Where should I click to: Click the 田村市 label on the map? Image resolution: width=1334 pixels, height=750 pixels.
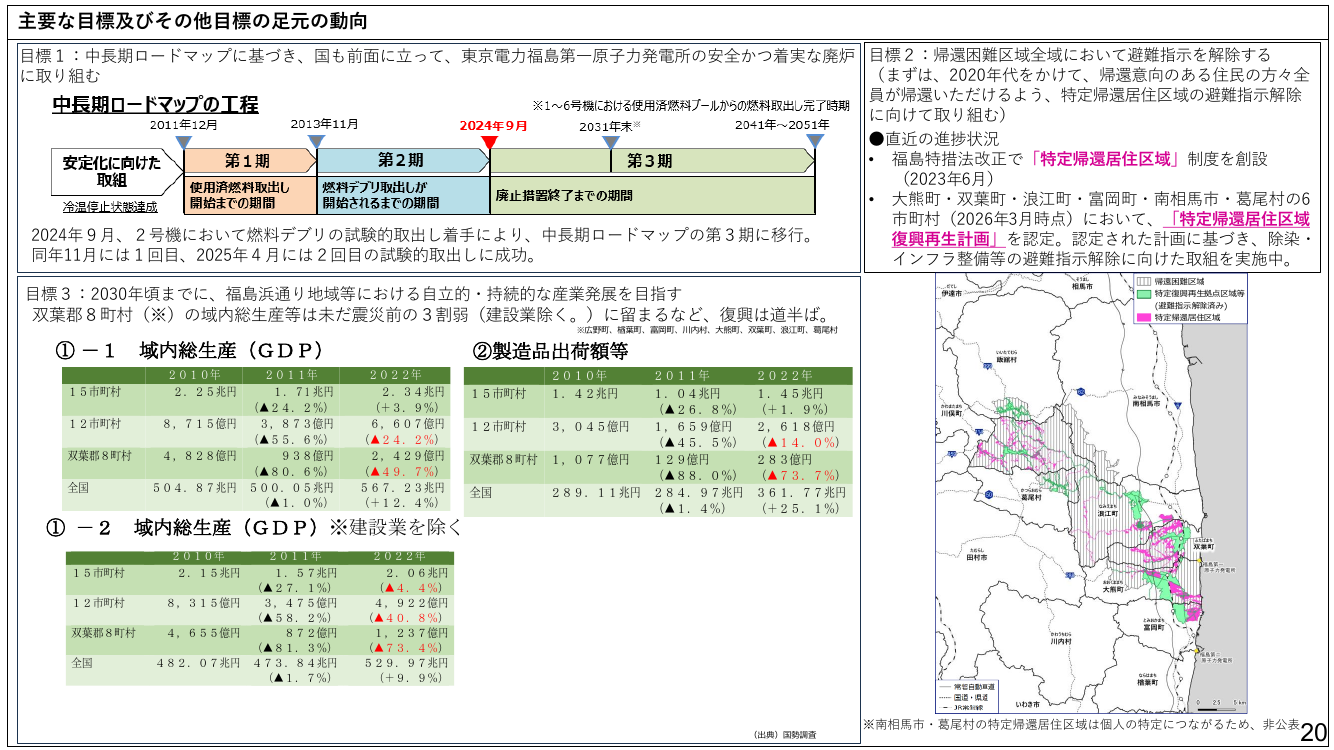977,557
